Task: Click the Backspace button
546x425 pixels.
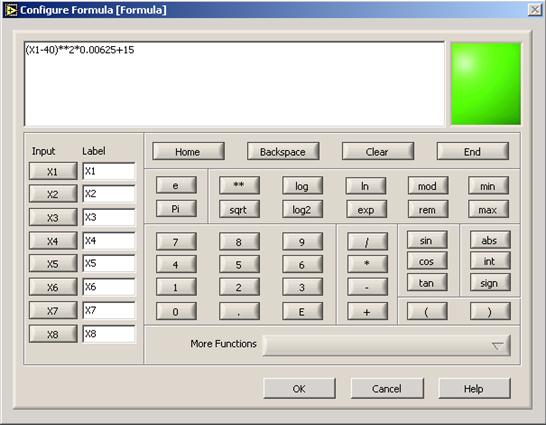Action: click(x=283, y=151)
